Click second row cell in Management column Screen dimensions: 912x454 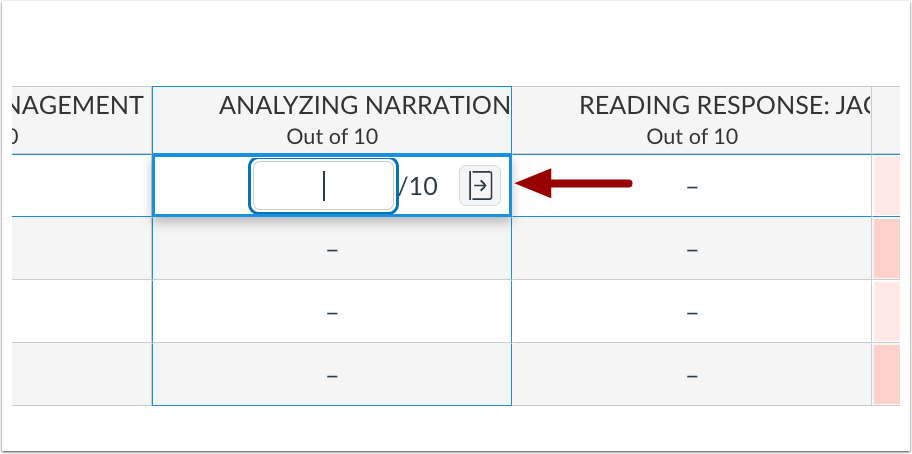point(82,249)
